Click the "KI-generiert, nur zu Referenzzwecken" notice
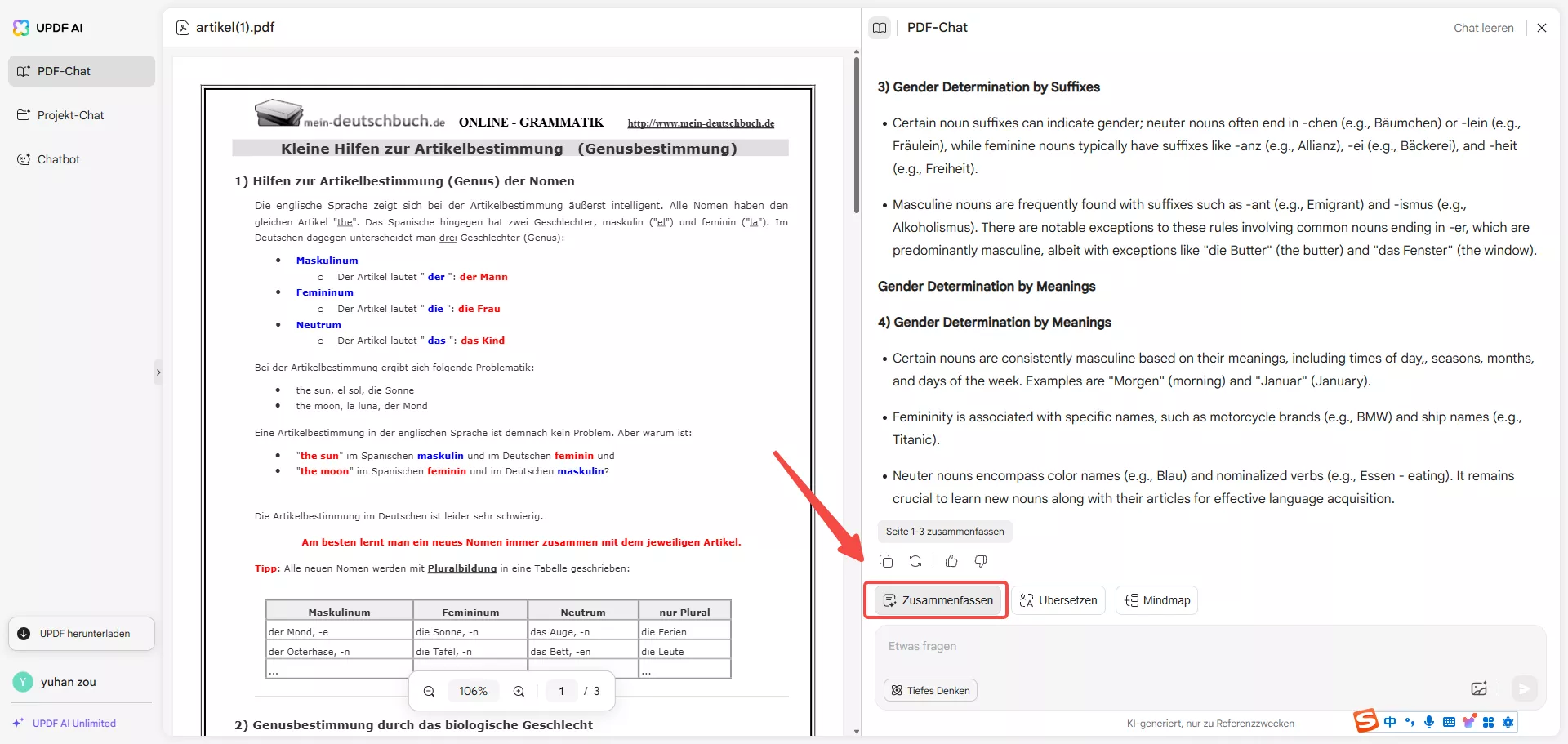 [1210, 724]
